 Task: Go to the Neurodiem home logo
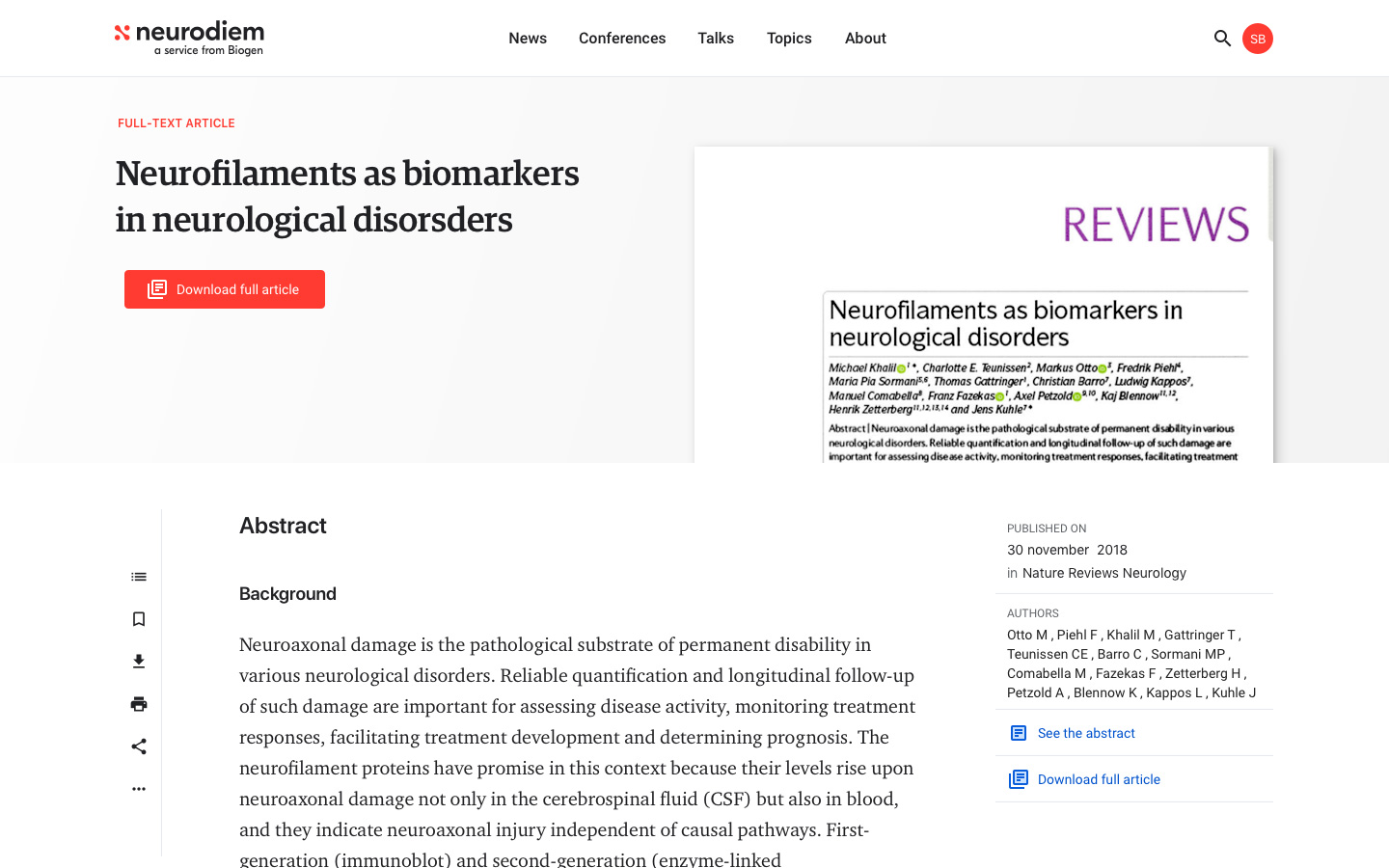[189, 39]
